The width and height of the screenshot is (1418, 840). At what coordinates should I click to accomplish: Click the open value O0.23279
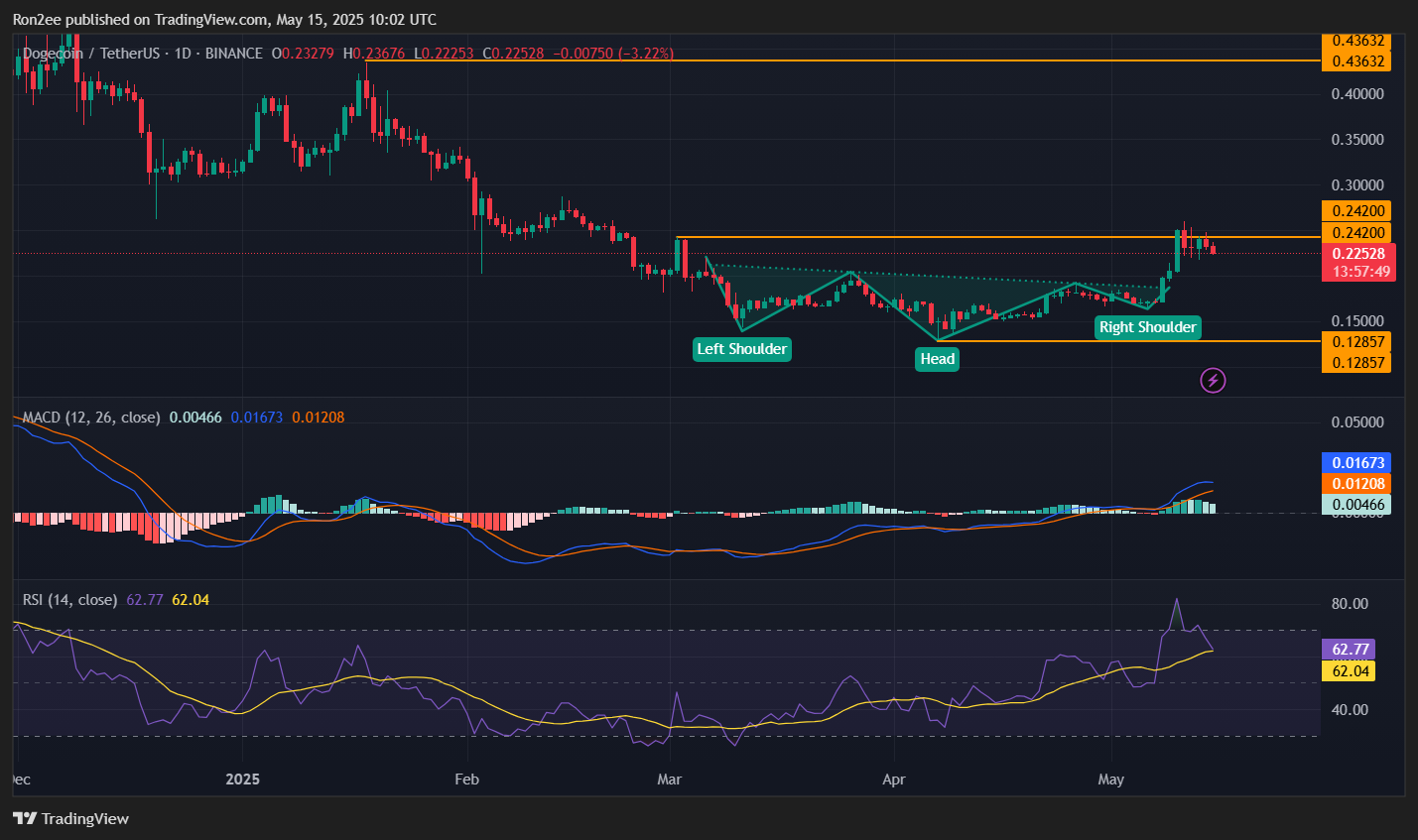(303, 54)
